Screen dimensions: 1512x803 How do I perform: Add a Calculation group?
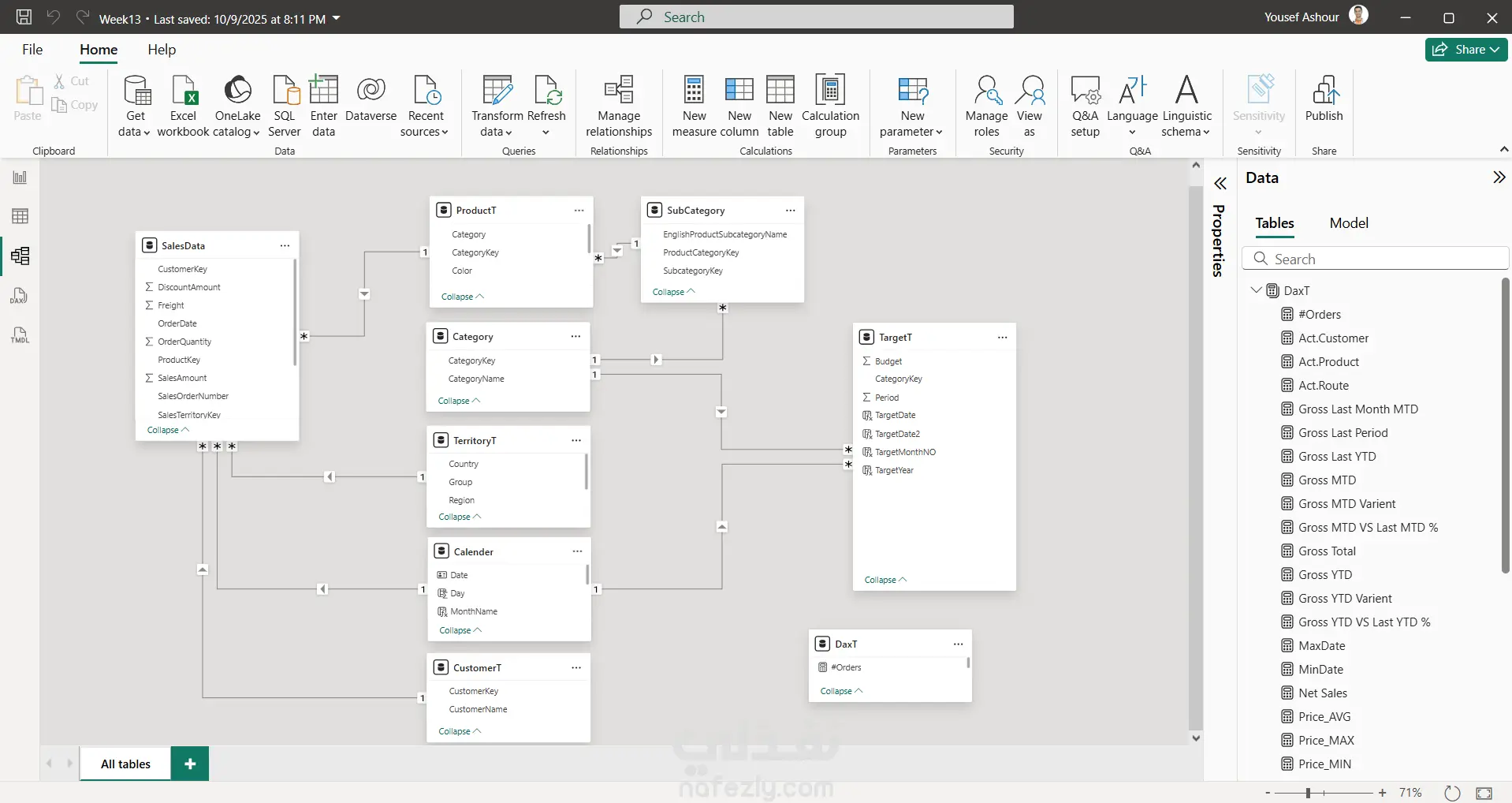point(830,106)
